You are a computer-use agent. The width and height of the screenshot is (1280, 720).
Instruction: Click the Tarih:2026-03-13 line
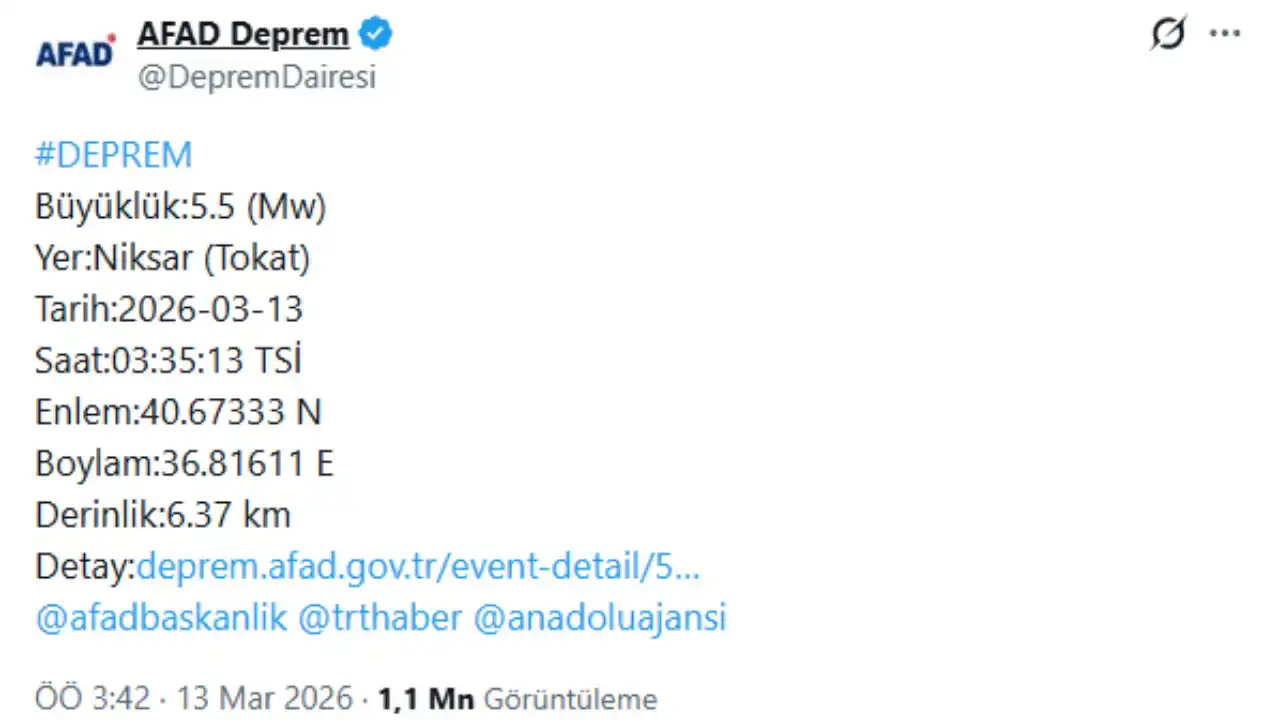pyautogui.click(x=169, y=310)
